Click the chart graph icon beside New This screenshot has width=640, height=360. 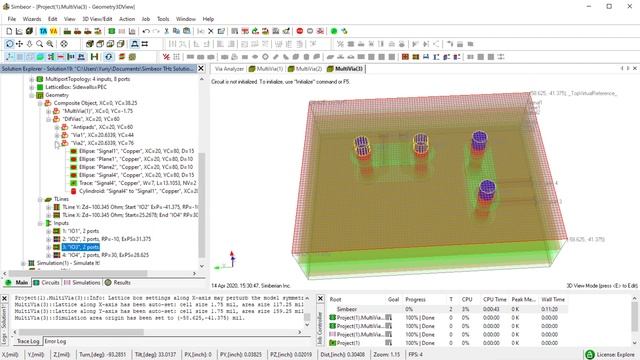[19, 31]
